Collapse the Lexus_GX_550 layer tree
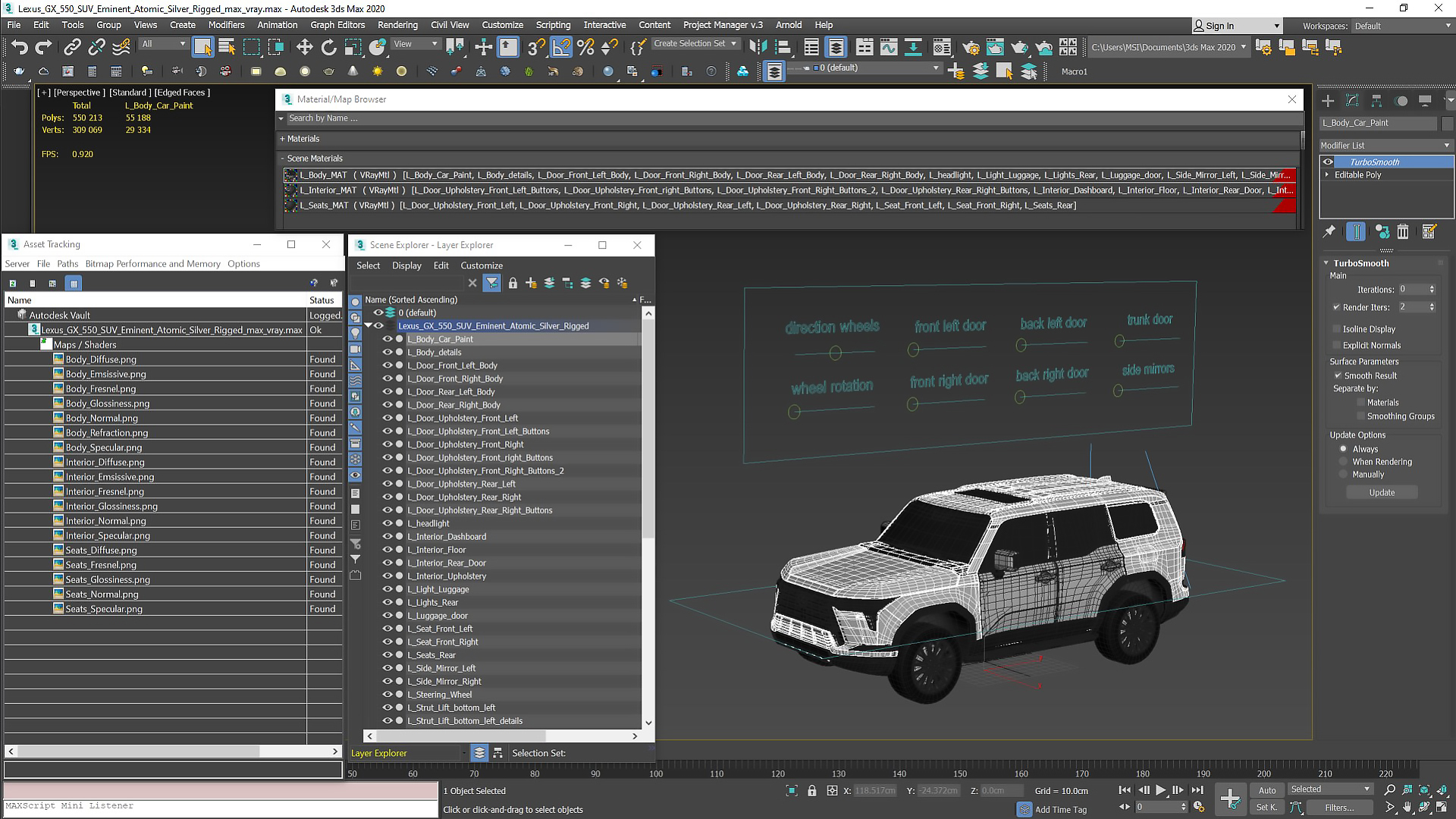The image size is (1456, 819). [x=369, y=325]
